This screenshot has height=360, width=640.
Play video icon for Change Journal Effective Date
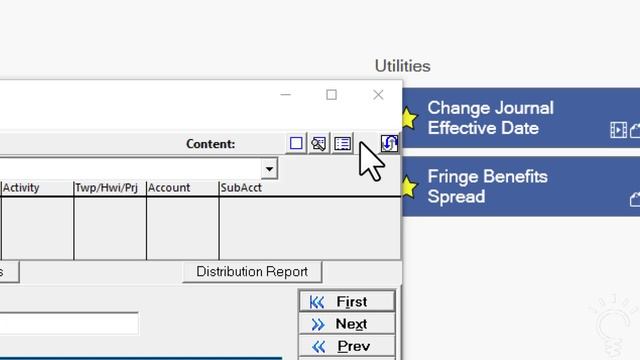point(618,130)
